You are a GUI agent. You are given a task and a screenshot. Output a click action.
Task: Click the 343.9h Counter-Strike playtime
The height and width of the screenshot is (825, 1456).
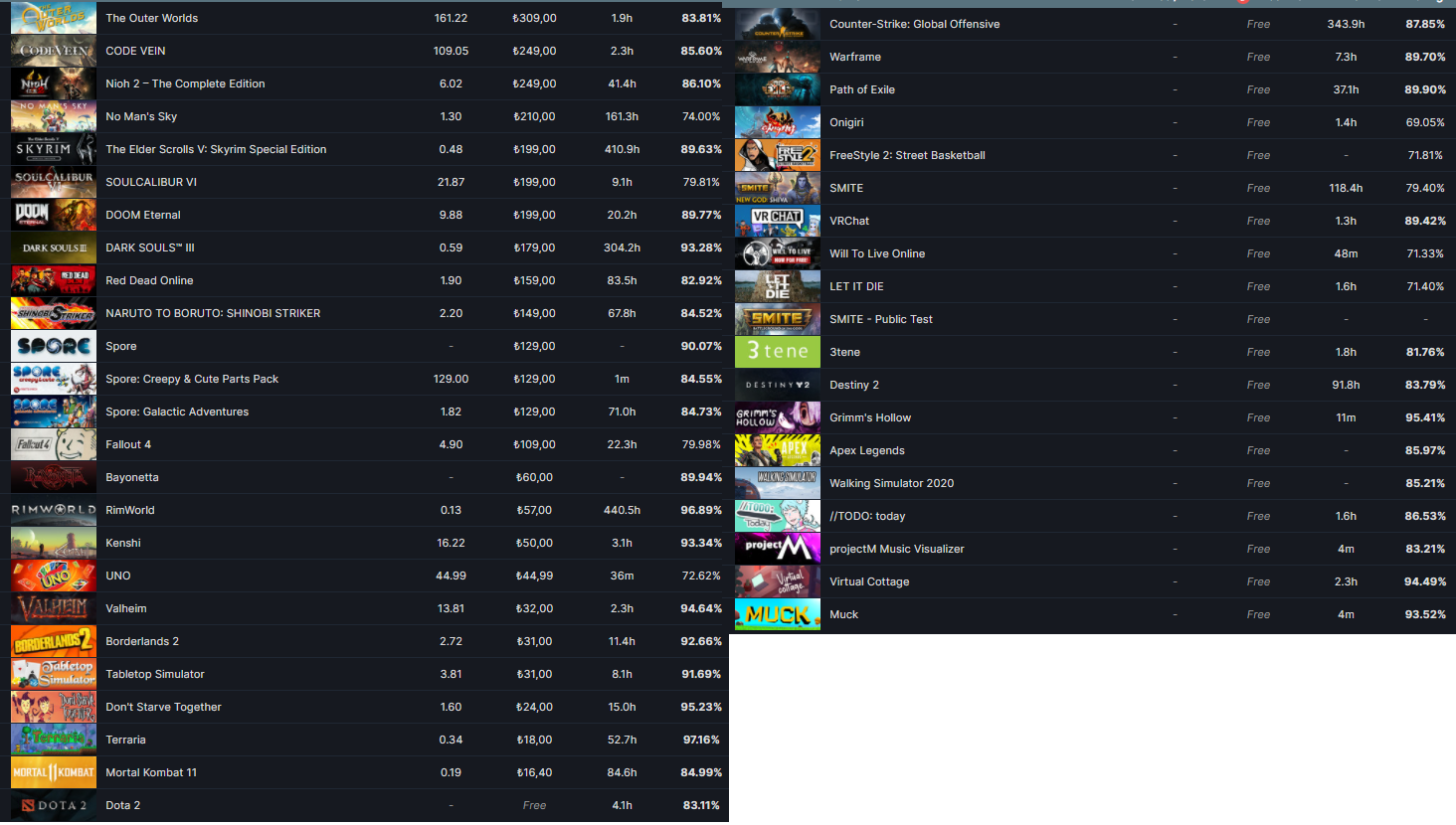[1346, 24]
